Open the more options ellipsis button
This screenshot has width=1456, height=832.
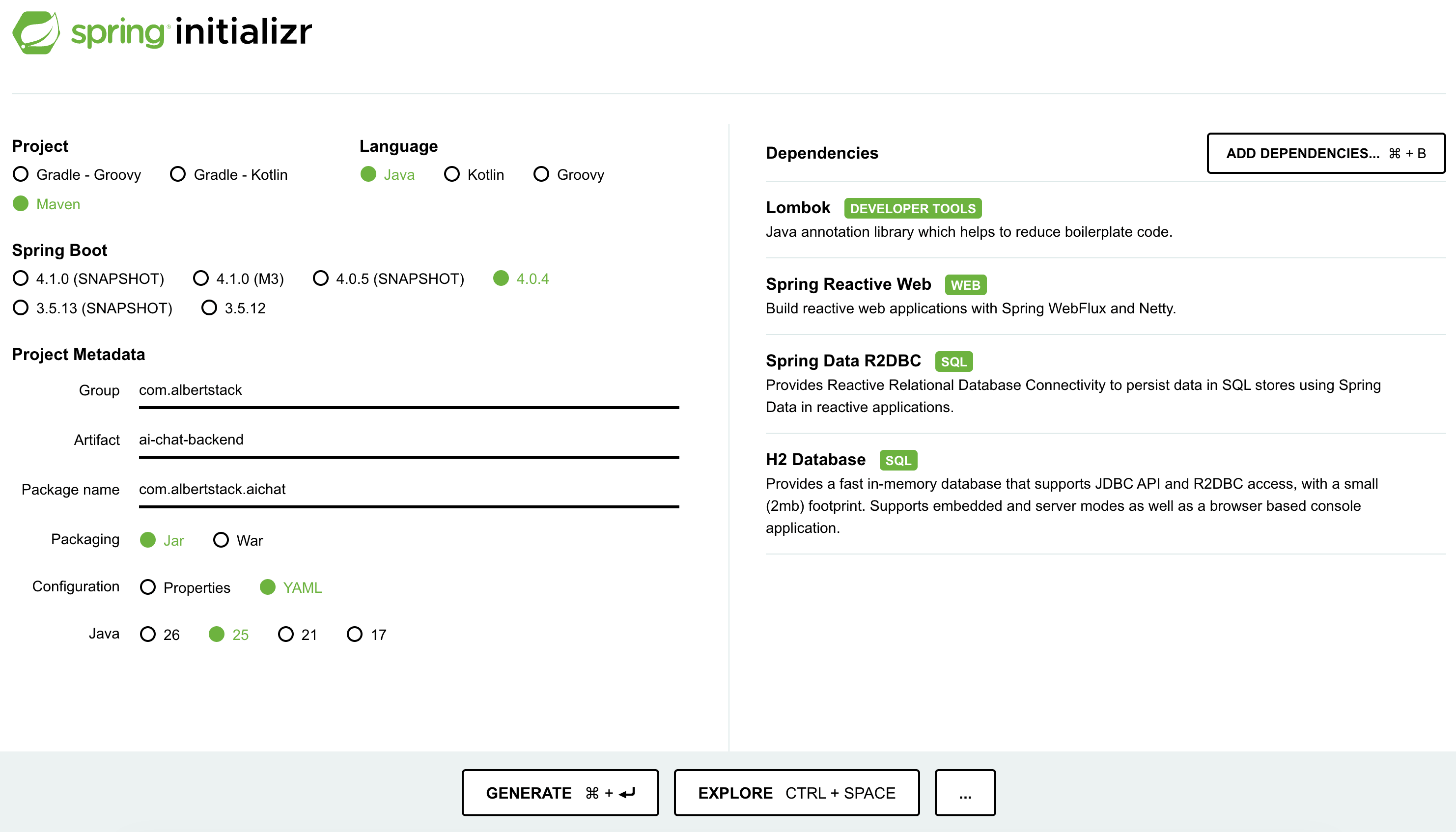click(x=965, y=793)
